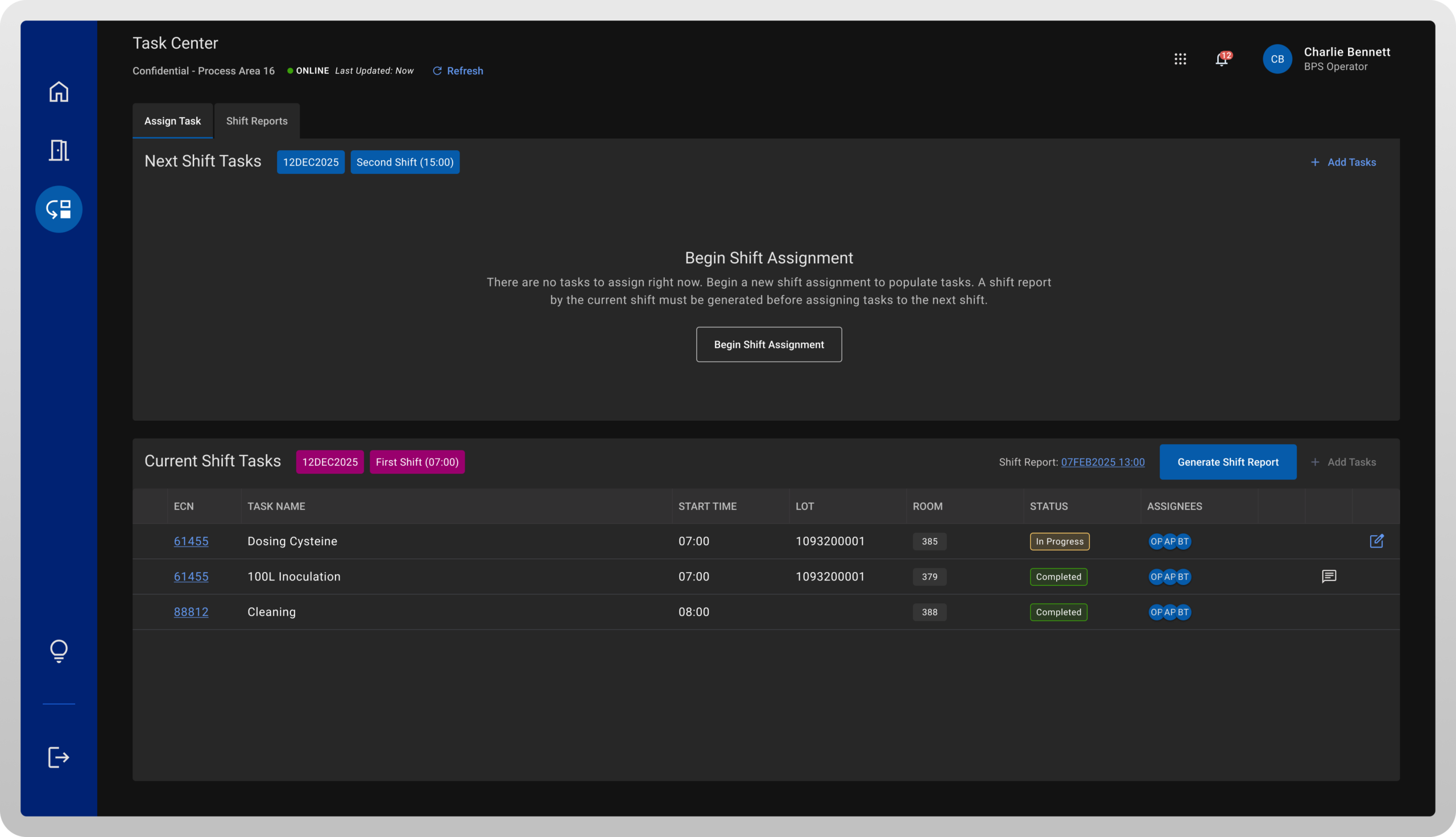Select the Assign Task tab
Viewport: 1456px width, 837px height.
click(x=172, y=121)
